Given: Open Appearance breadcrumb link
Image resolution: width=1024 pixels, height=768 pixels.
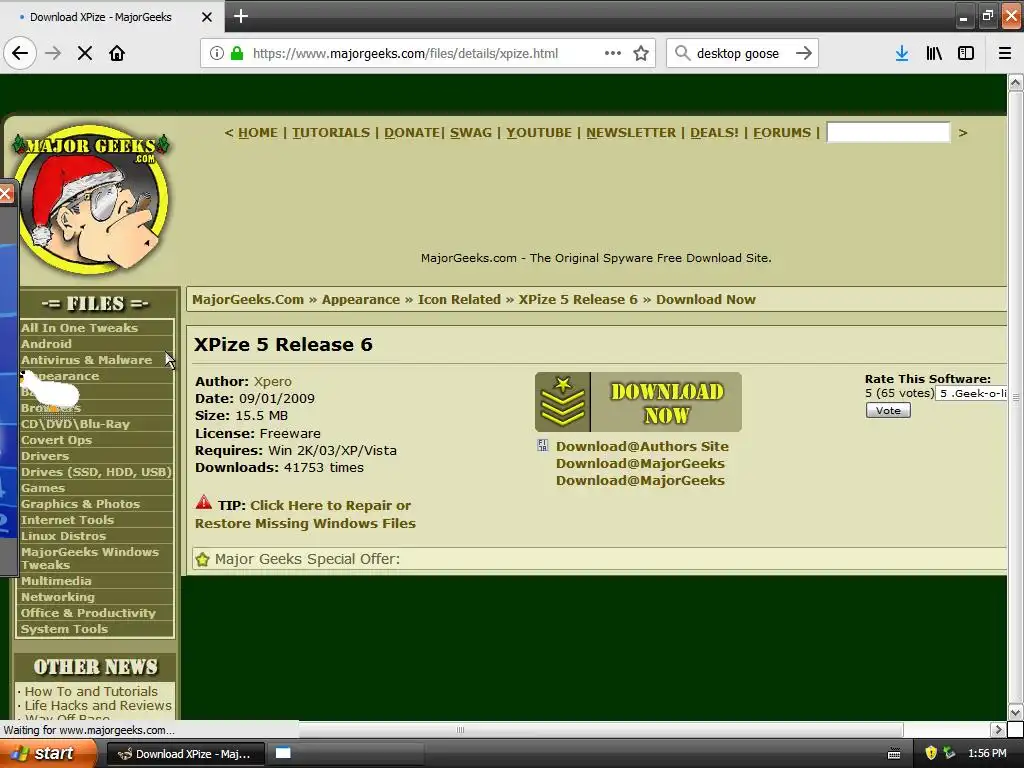Looking at the screenshot, I should [x=360, y=300].
